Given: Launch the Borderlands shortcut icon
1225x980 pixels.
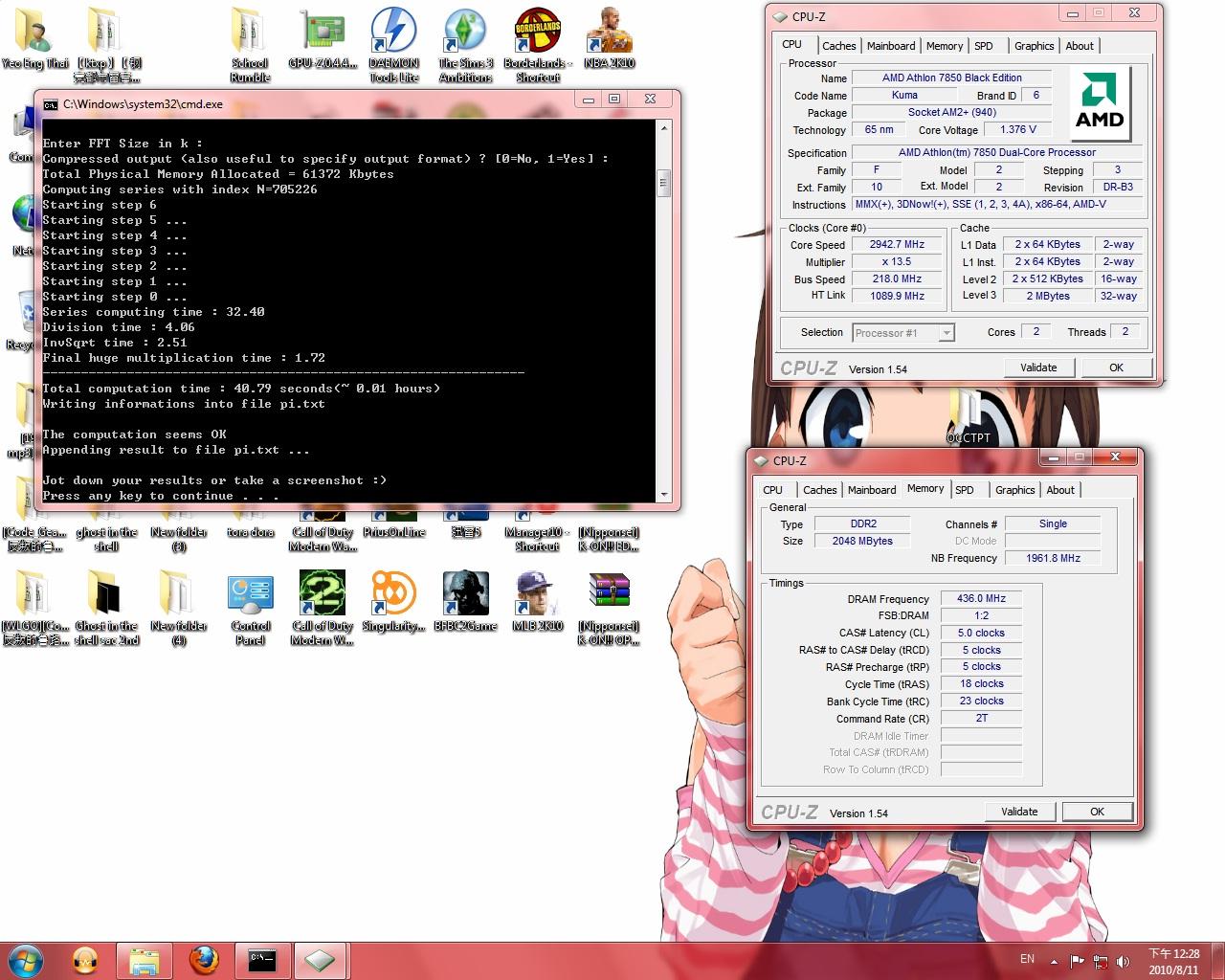Looking at the screenshot, I should pyautogui.click(x=537, y=45).
